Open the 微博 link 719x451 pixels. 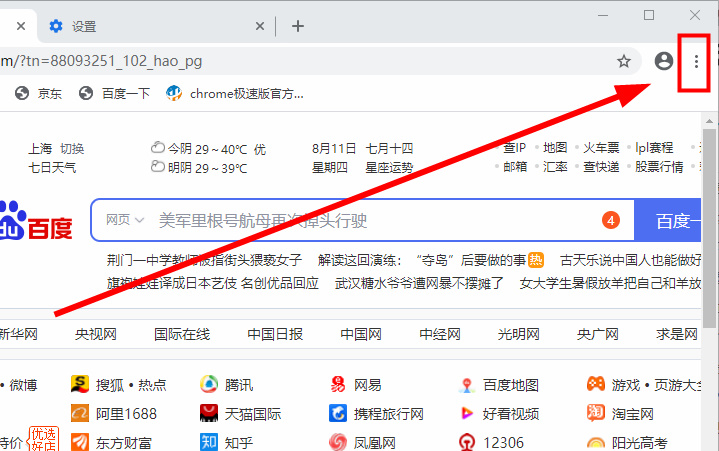[x=23, y=385]
